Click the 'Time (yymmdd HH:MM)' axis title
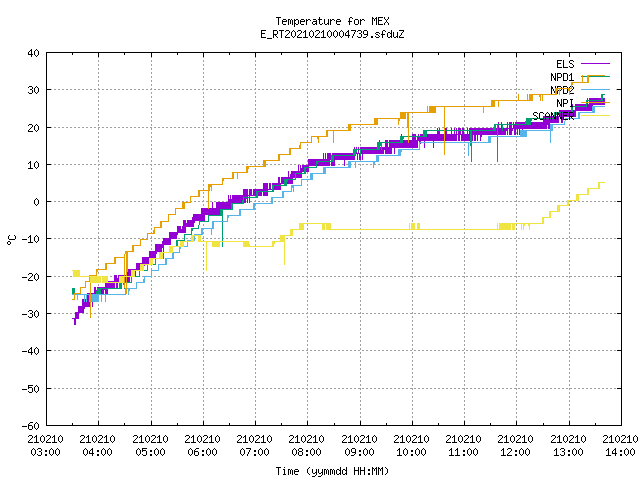 pyautogui.click(x=332, y=471)
